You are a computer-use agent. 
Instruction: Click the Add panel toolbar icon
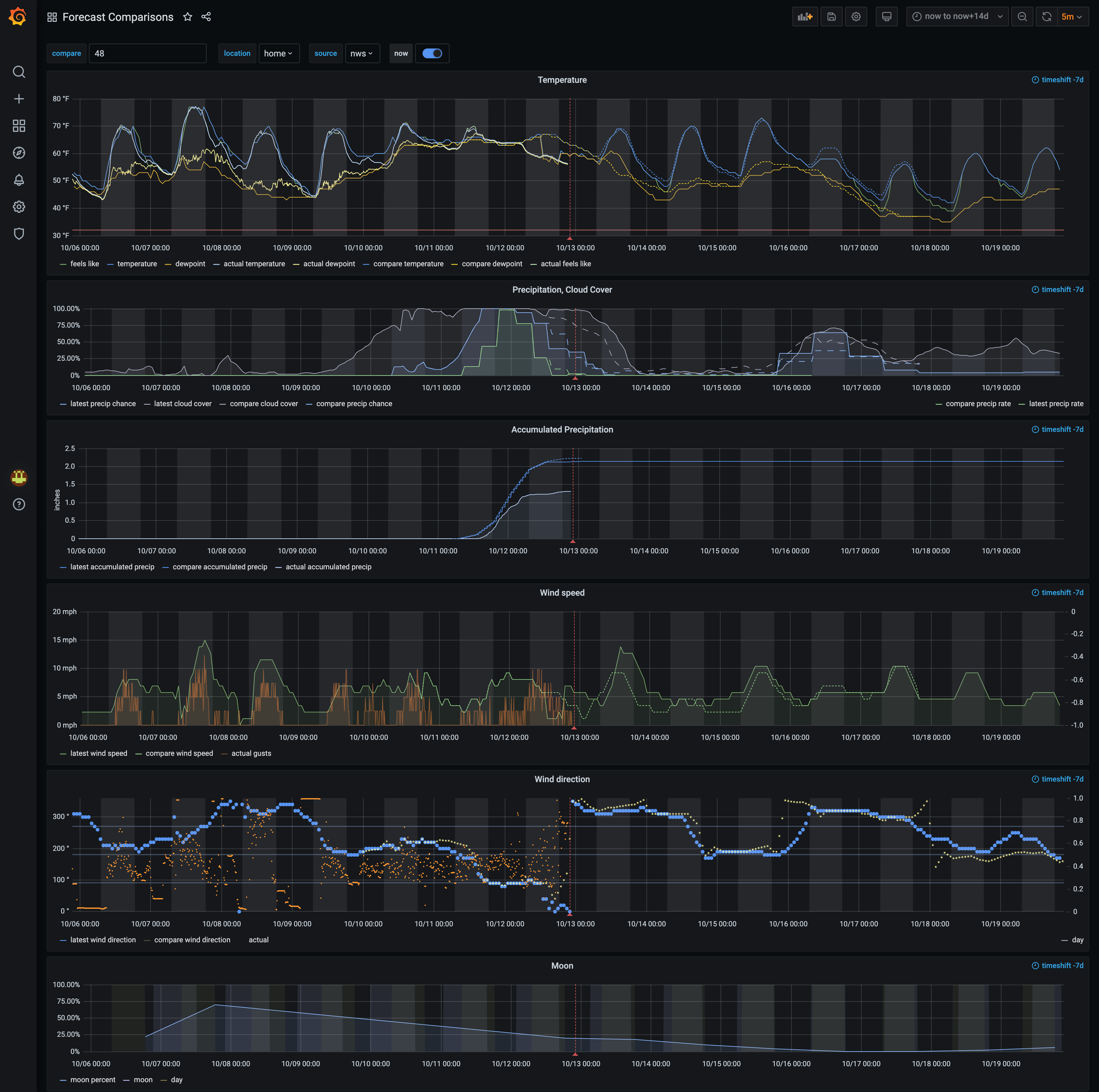point(804,17)
